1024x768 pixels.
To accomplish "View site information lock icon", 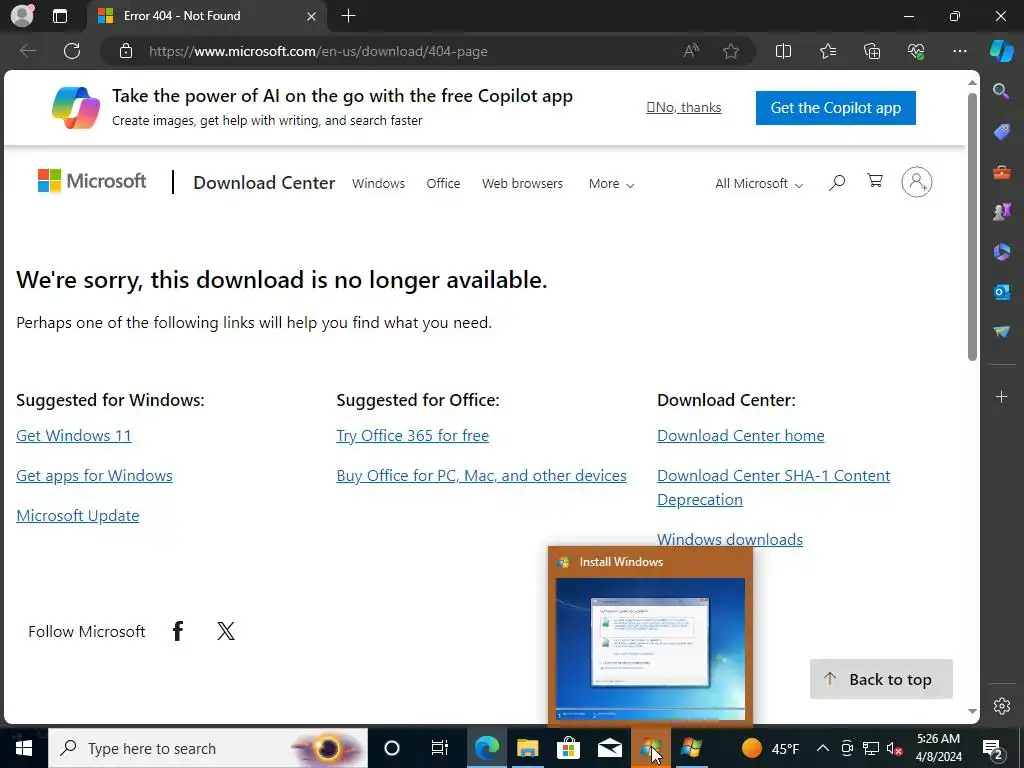I will [126, 51].
